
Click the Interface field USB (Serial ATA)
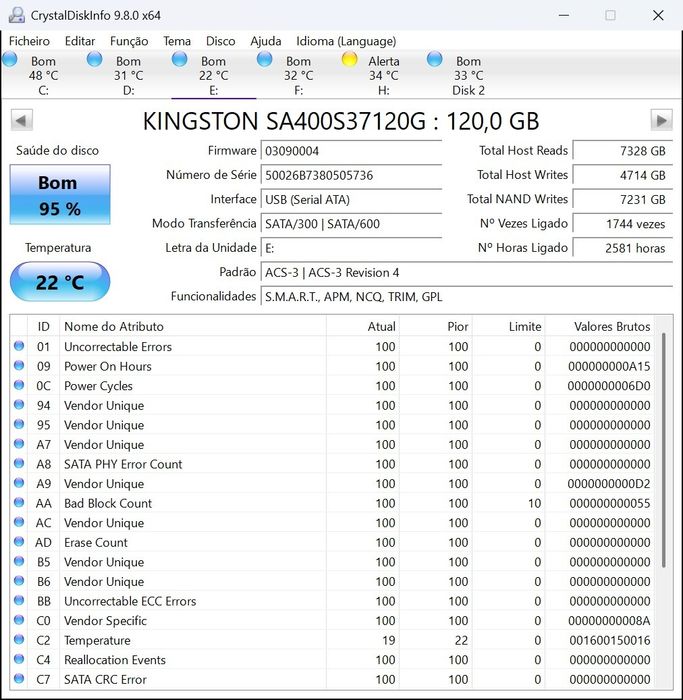351,200
